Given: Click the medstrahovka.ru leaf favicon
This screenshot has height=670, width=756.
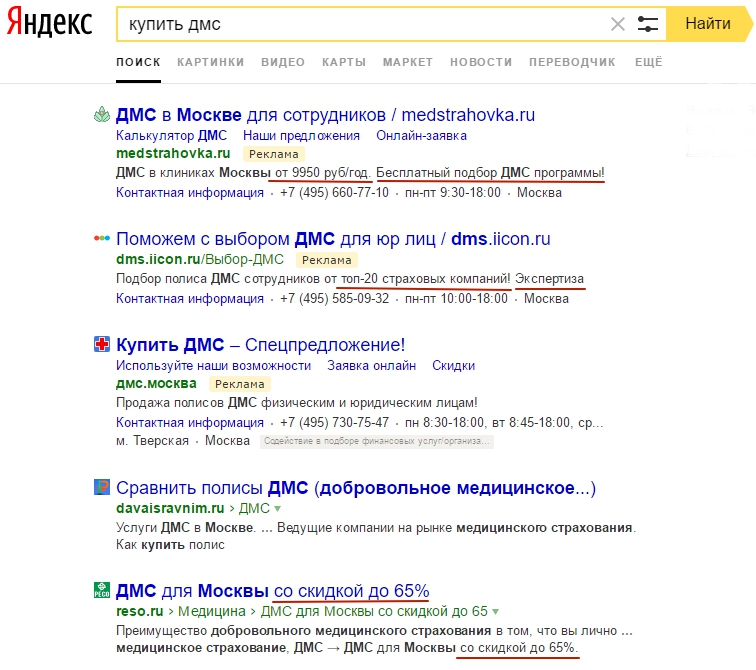Looking at the screenshot, I should coord(102,115).
